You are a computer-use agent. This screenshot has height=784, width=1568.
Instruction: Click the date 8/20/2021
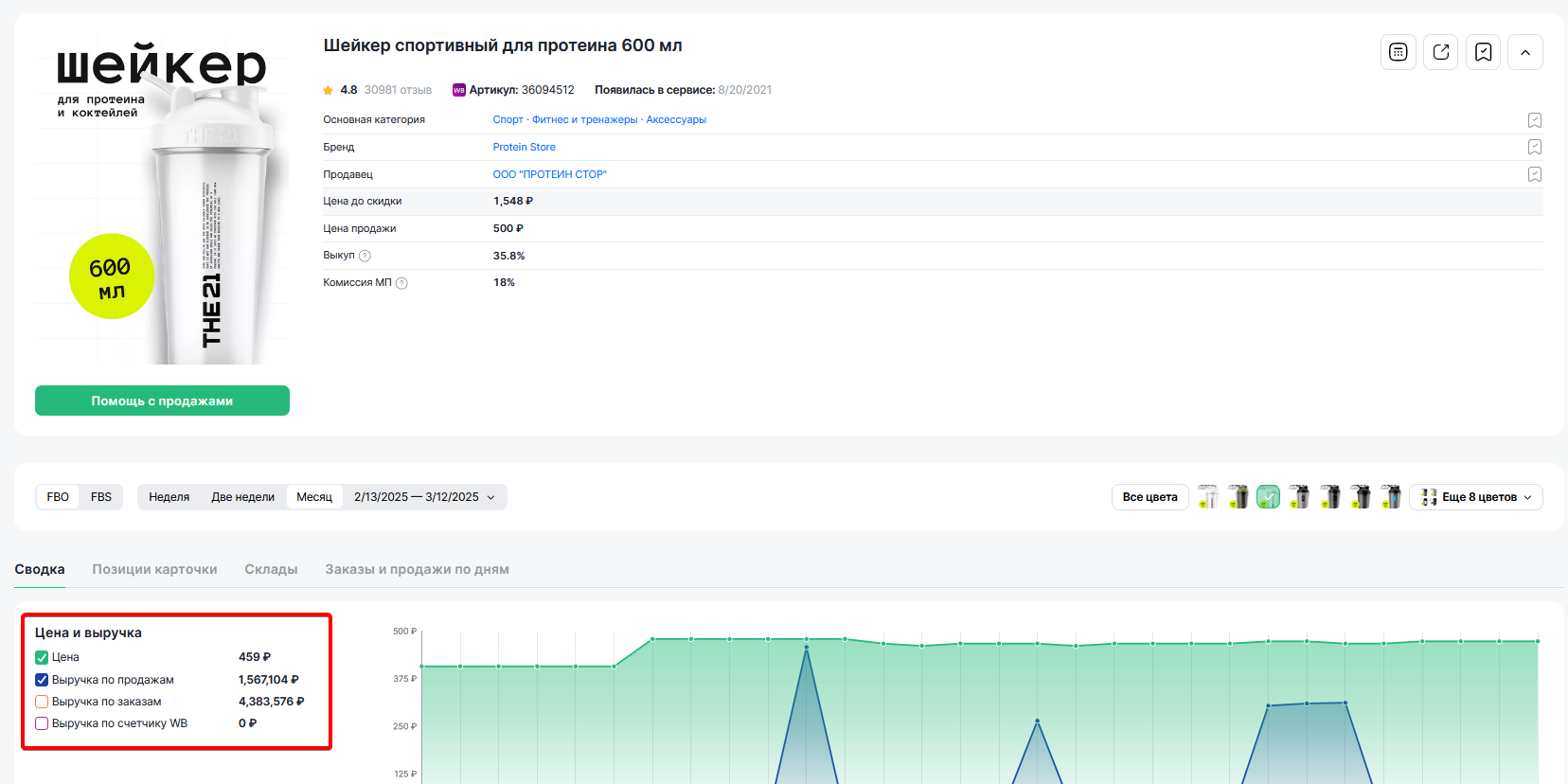(x=745, y=90)
